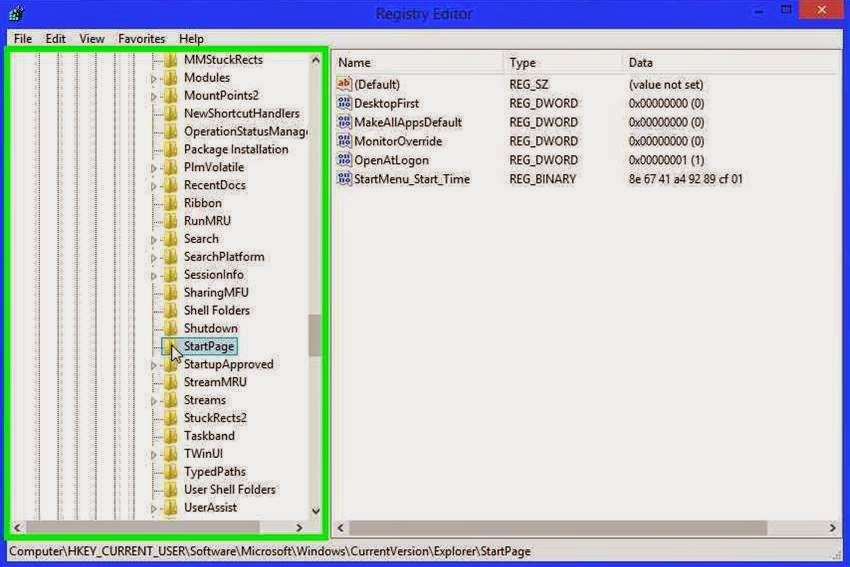Expand the RecentDocs key
The height and width of the screenshot is (567, 850).
tap(153, 186)
